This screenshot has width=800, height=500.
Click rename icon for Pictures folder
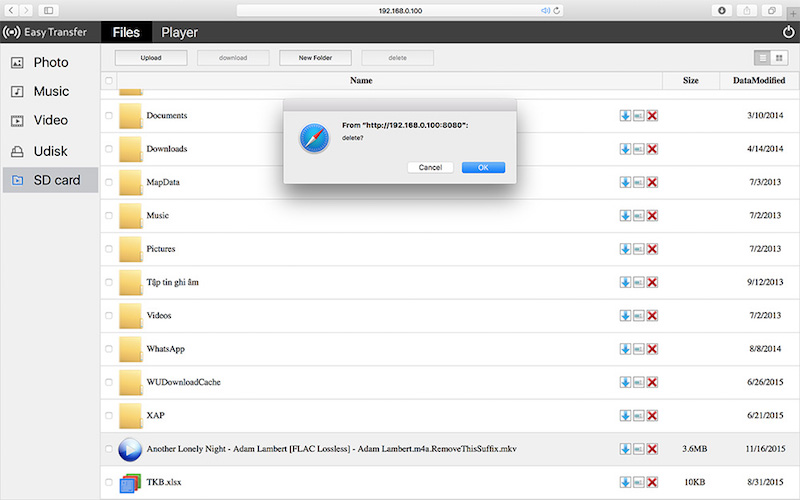tap(639, 249)
